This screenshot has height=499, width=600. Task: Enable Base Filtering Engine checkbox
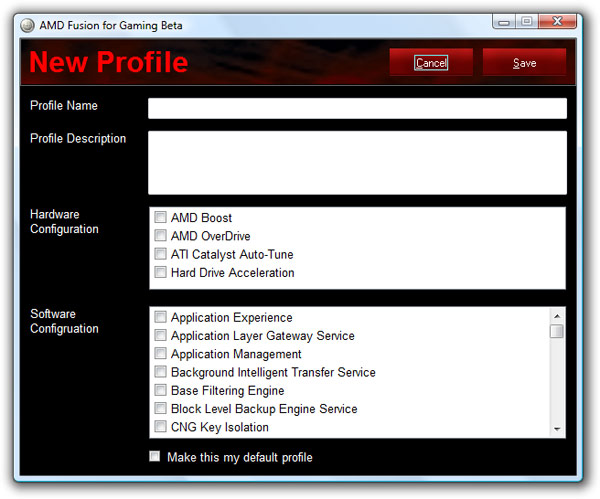pyautogui.click(x=160, y=390)
